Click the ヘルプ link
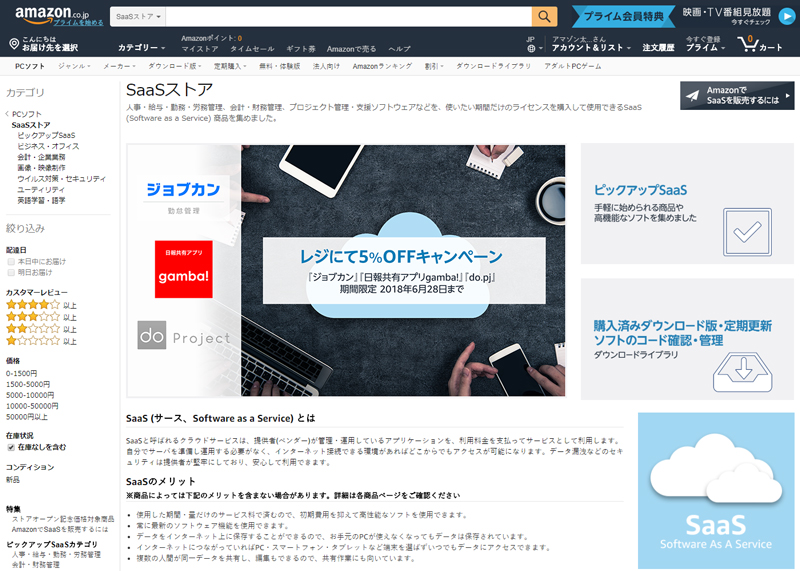 [399, 49]
